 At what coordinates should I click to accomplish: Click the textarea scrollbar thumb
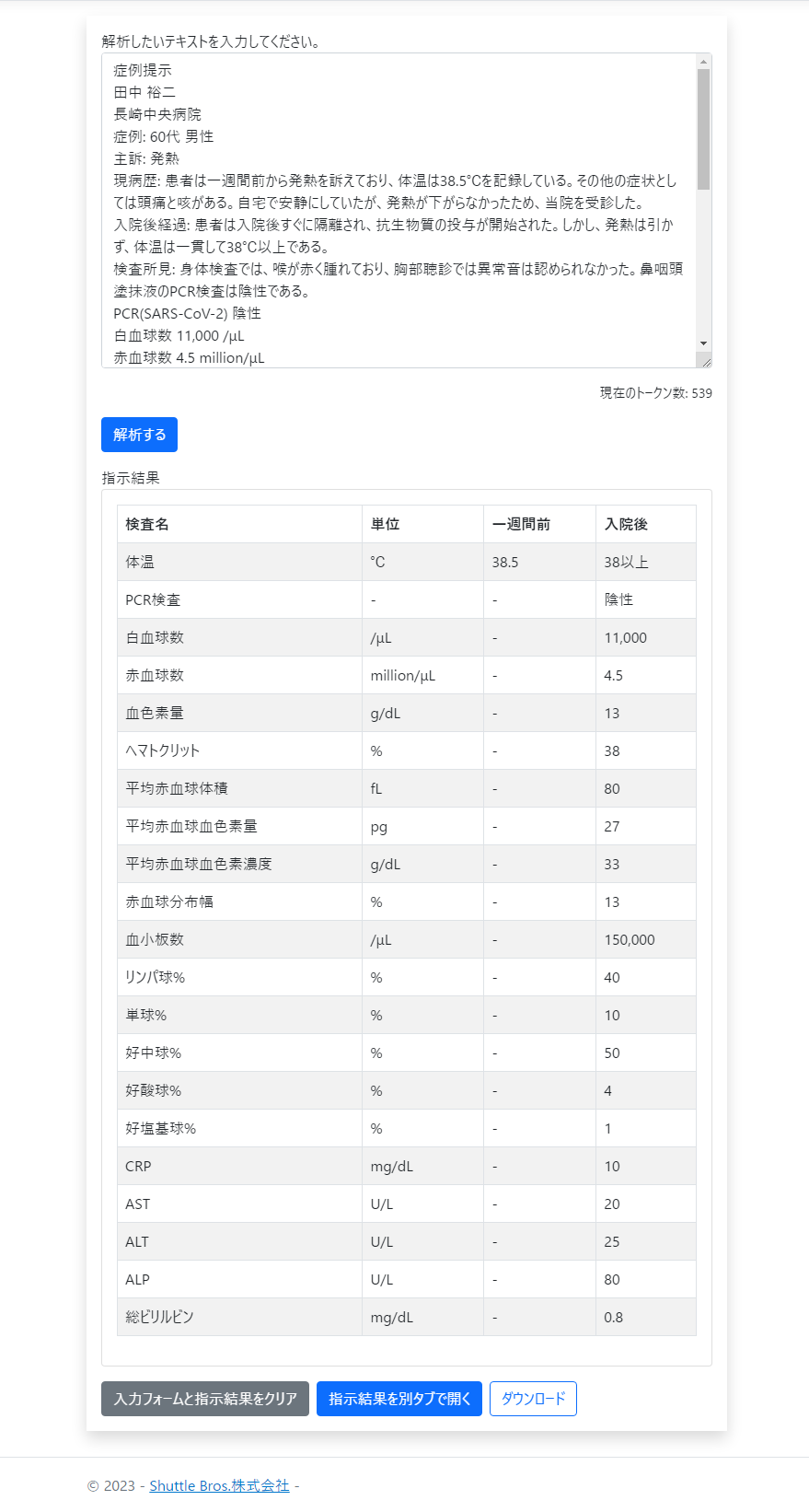coord(704,129)
